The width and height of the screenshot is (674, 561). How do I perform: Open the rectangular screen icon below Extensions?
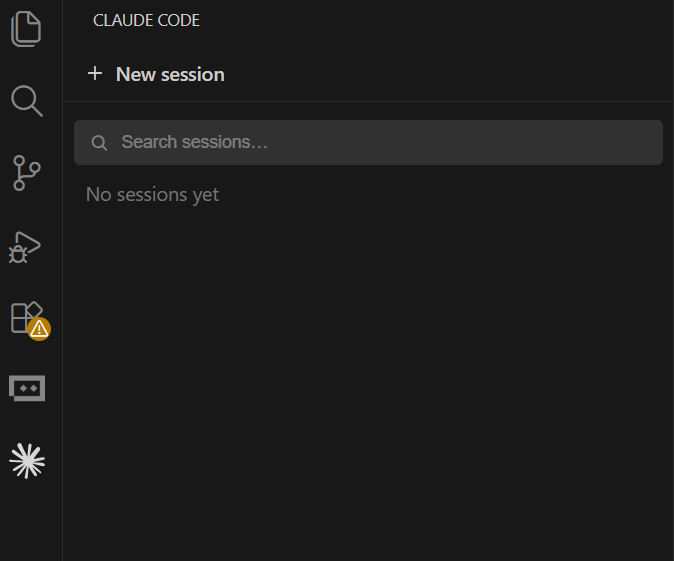(27, 388)
